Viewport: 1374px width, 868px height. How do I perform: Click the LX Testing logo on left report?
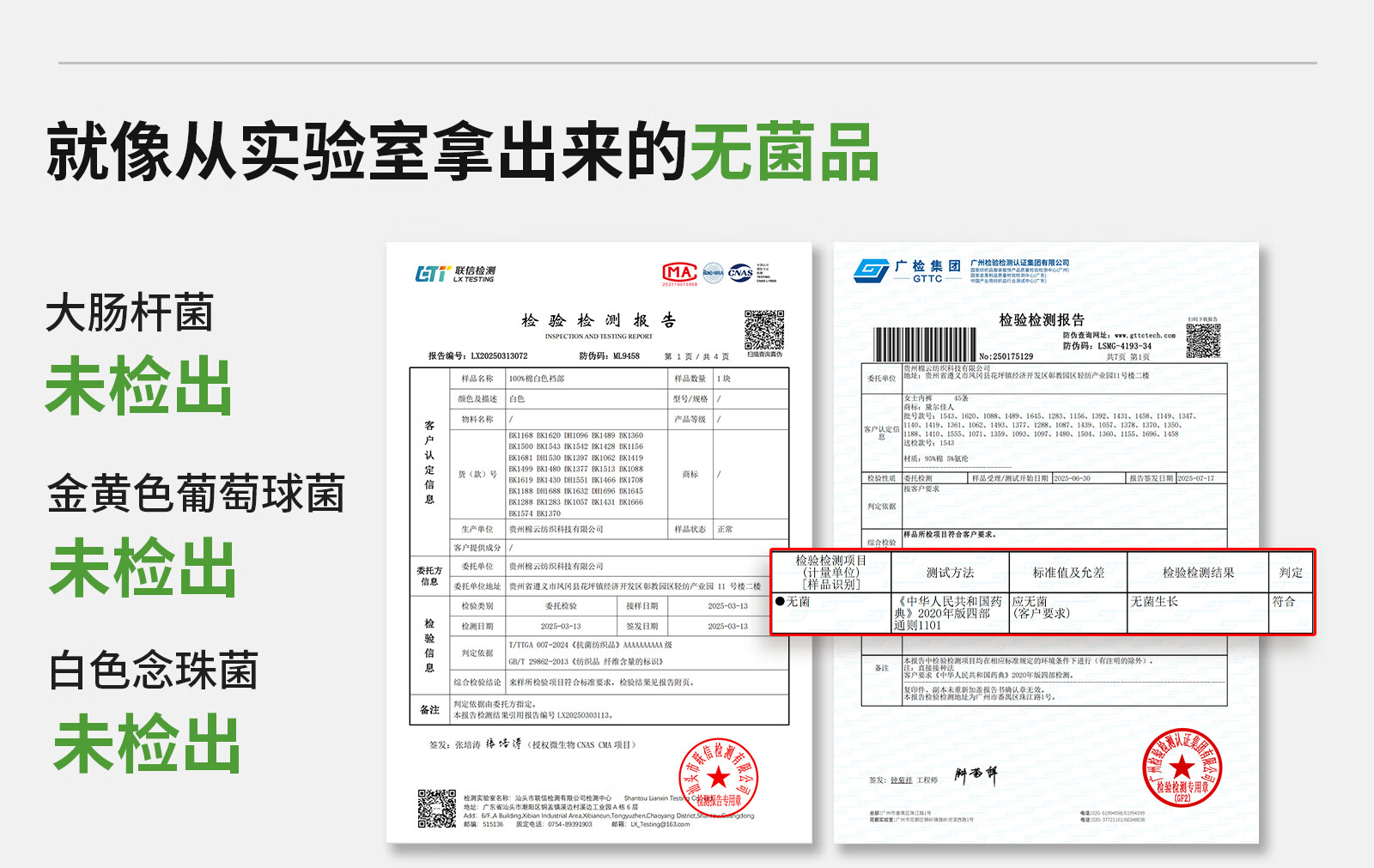click(455, 274)
